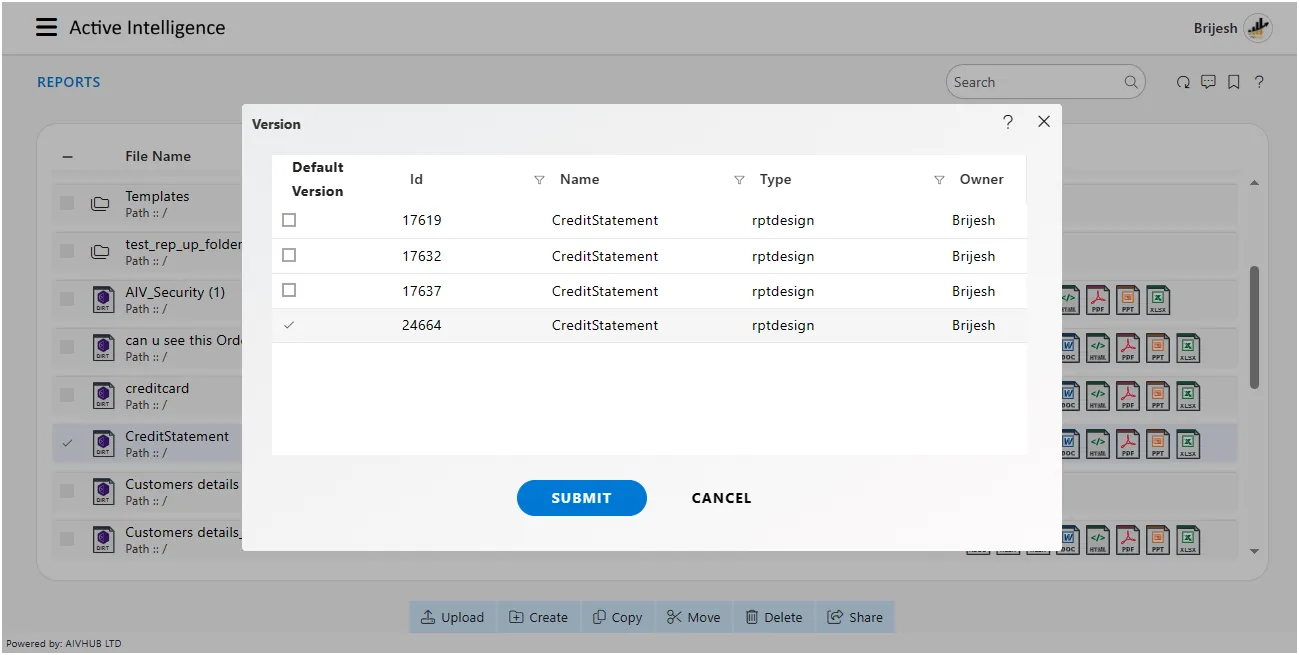Click the refresh icon beside the search box
This screenshot has height=655, width=1299.
tap(1183, 83)
